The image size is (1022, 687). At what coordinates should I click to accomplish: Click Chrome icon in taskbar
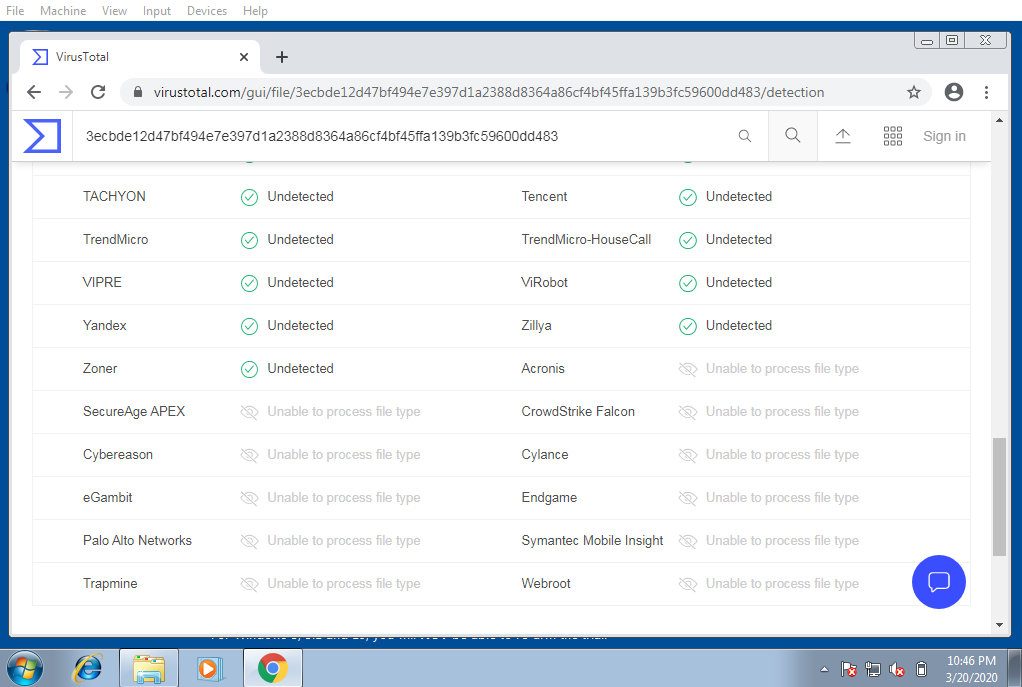272,668
